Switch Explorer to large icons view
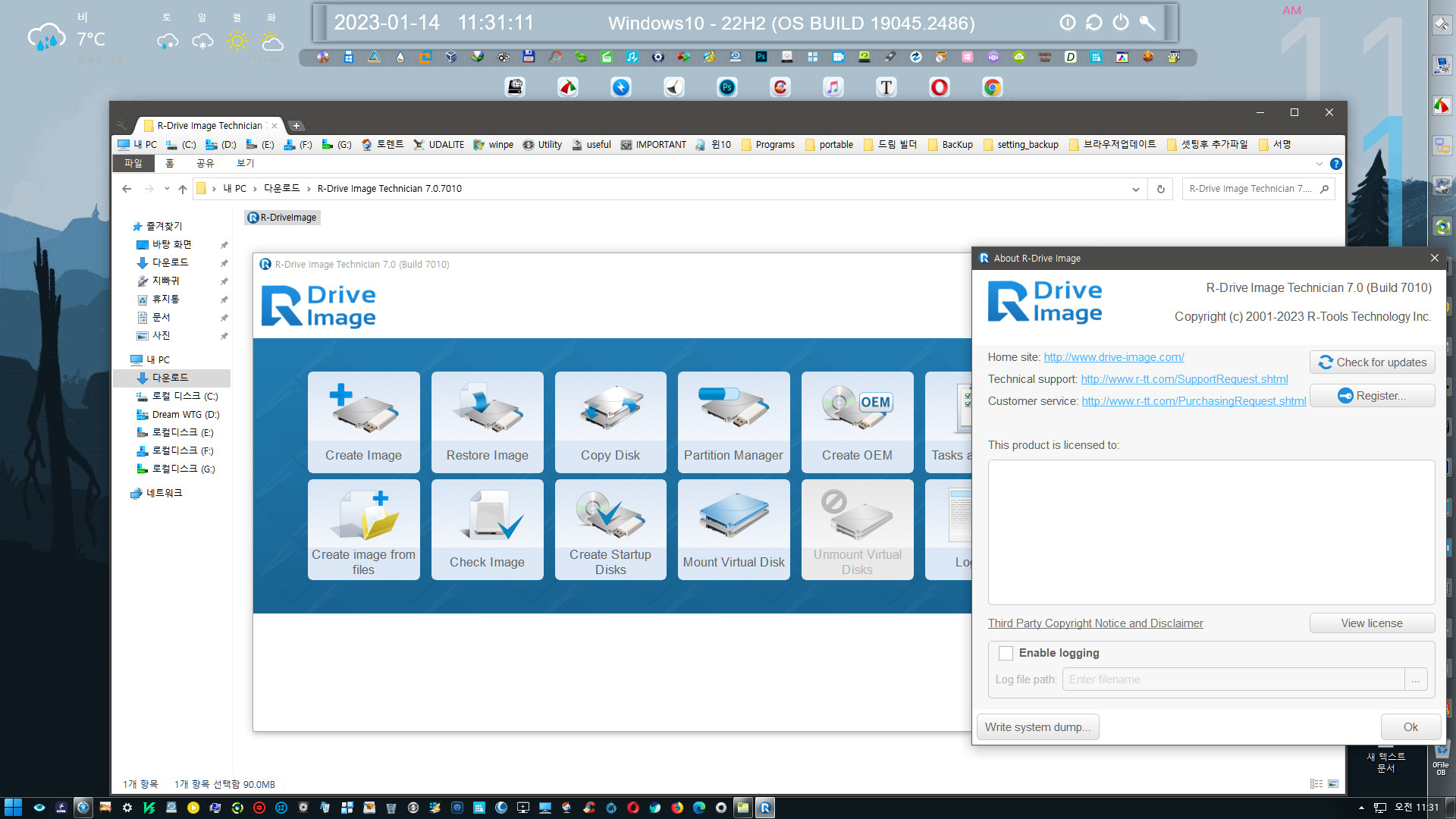This screenshot has width=1456, height=819. 1333,784
